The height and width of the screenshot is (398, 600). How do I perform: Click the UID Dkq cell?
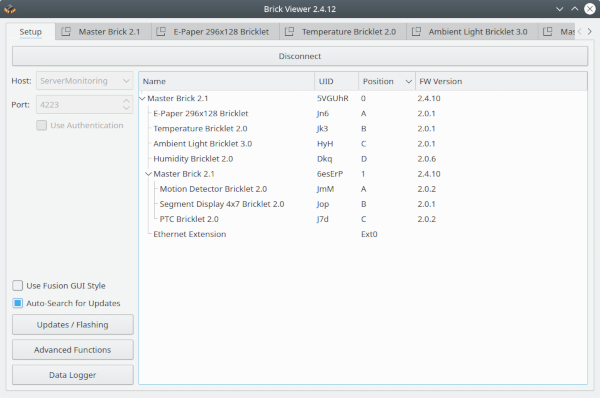[324, 159]
